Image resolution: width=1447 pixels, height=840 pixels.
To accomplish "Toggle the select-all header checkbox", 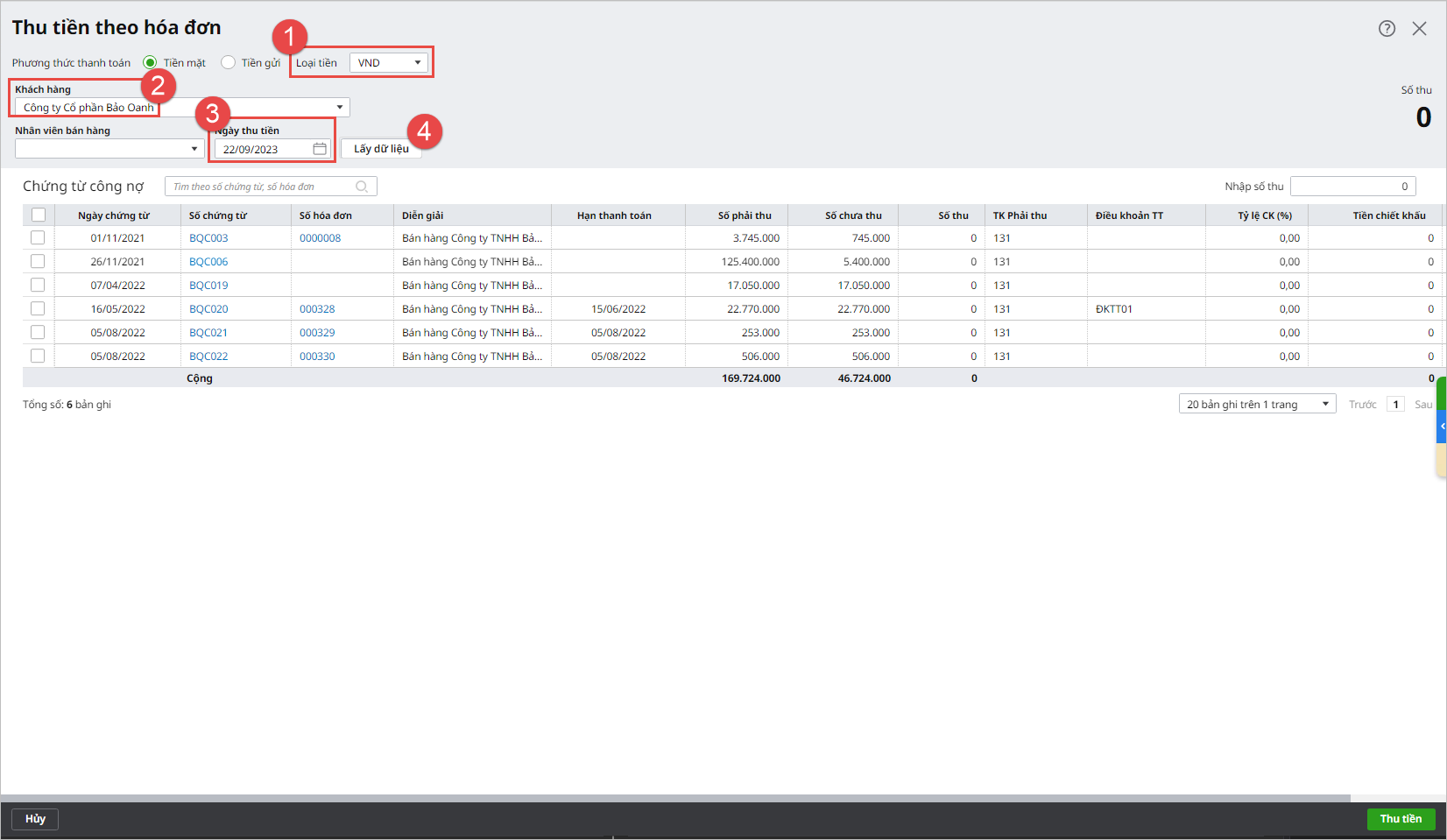I will point(39,215).
